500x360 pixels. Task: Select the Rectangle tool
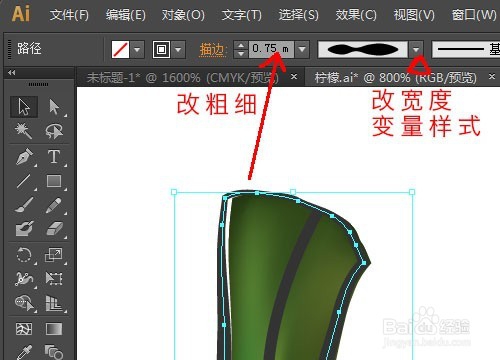click(54, 182)
